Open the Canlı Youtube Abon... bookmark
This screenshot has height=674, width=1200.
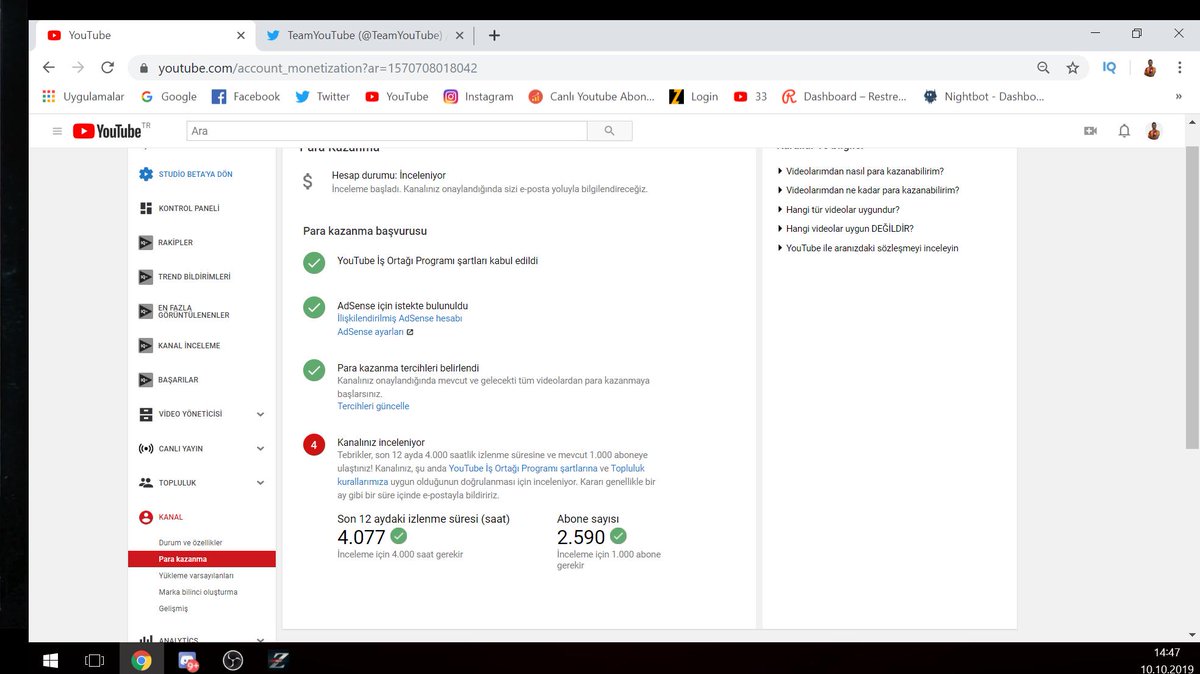pyautogui.click(x=592, y=96)
